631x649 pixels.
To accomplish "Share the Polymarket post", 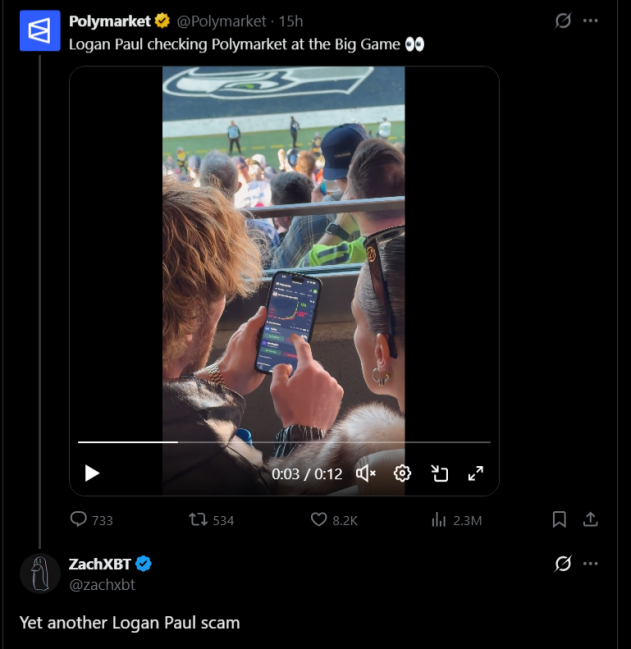I will 591,519.
